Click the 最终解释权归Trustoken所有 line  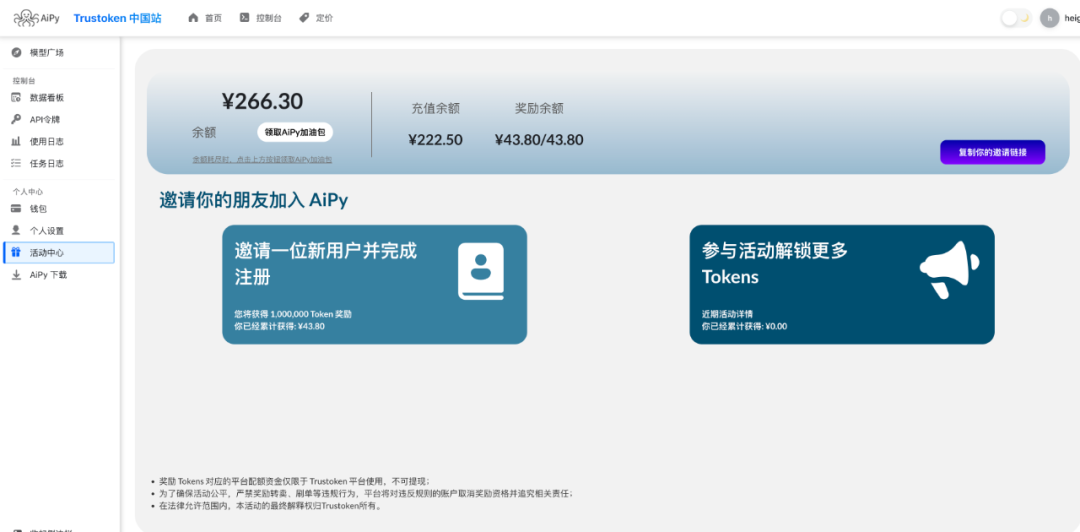pos(270,506)
